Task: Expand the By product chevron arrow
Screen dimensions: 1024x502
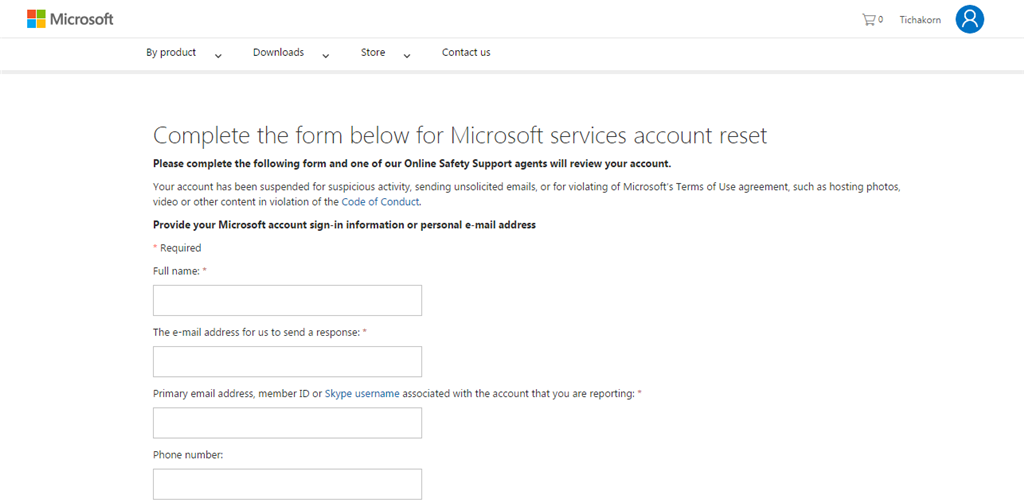Action: (218, 55)
